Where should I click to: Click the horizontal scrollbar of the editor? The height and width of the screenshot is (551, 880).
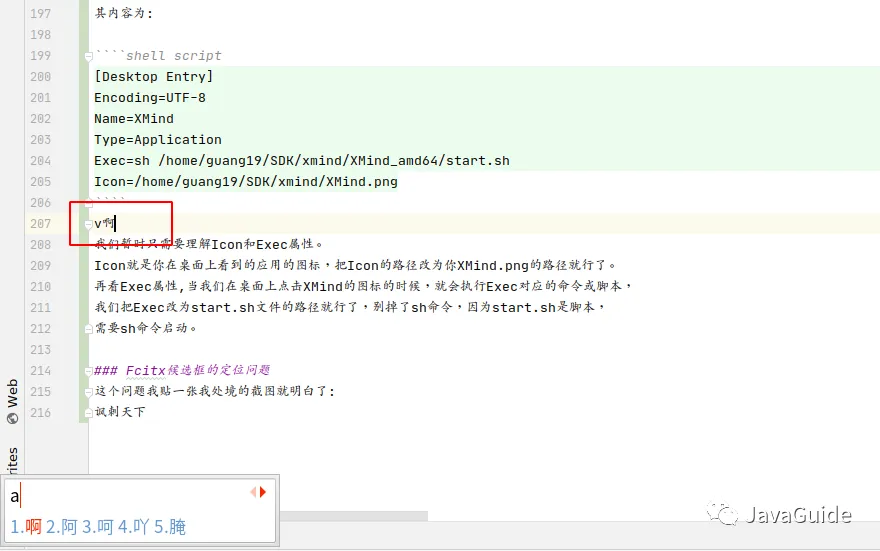354,516
